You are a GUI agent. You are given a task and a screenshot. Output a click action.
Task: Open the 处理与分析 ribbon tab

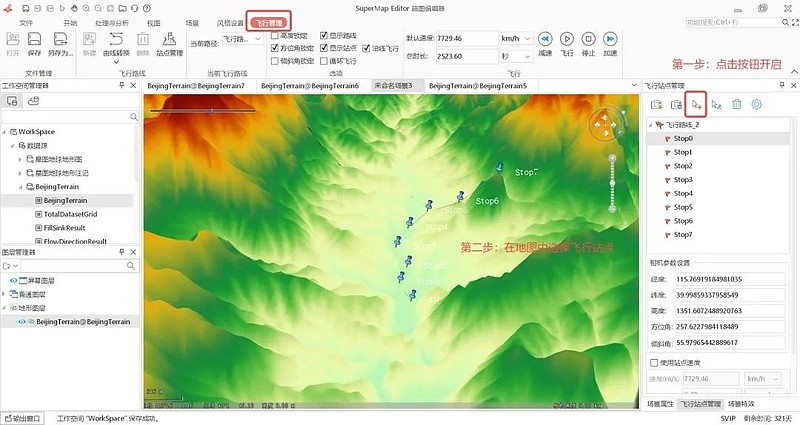[110, 21]
